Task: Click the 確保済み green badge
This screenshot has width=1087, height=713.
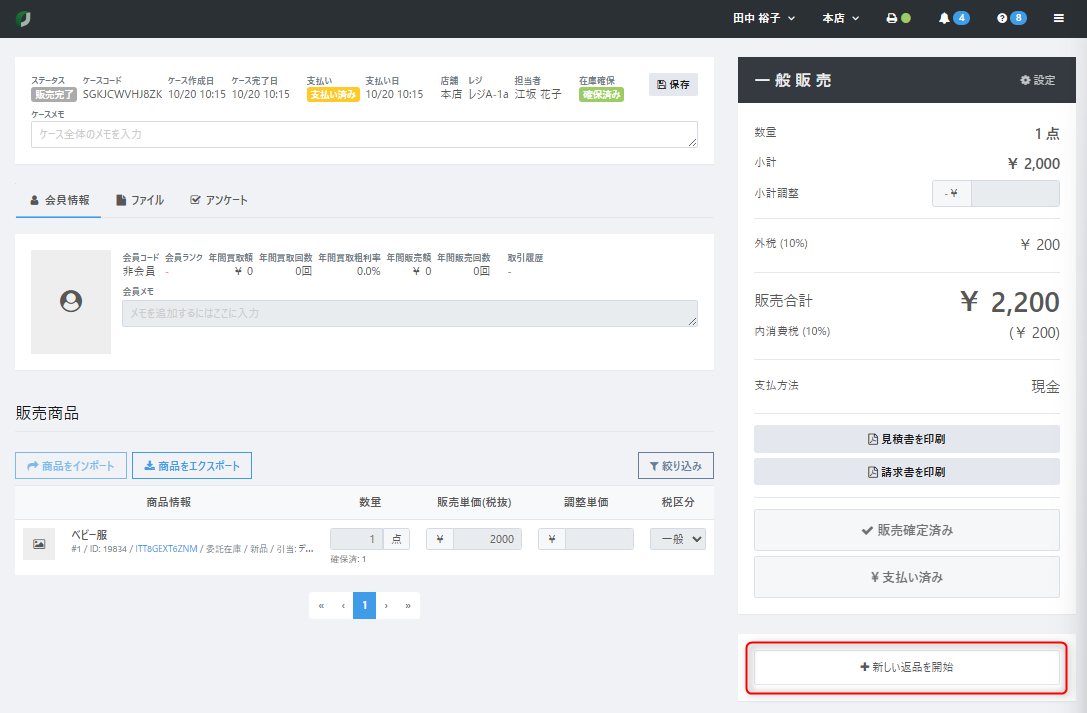Action: (601, 94)
